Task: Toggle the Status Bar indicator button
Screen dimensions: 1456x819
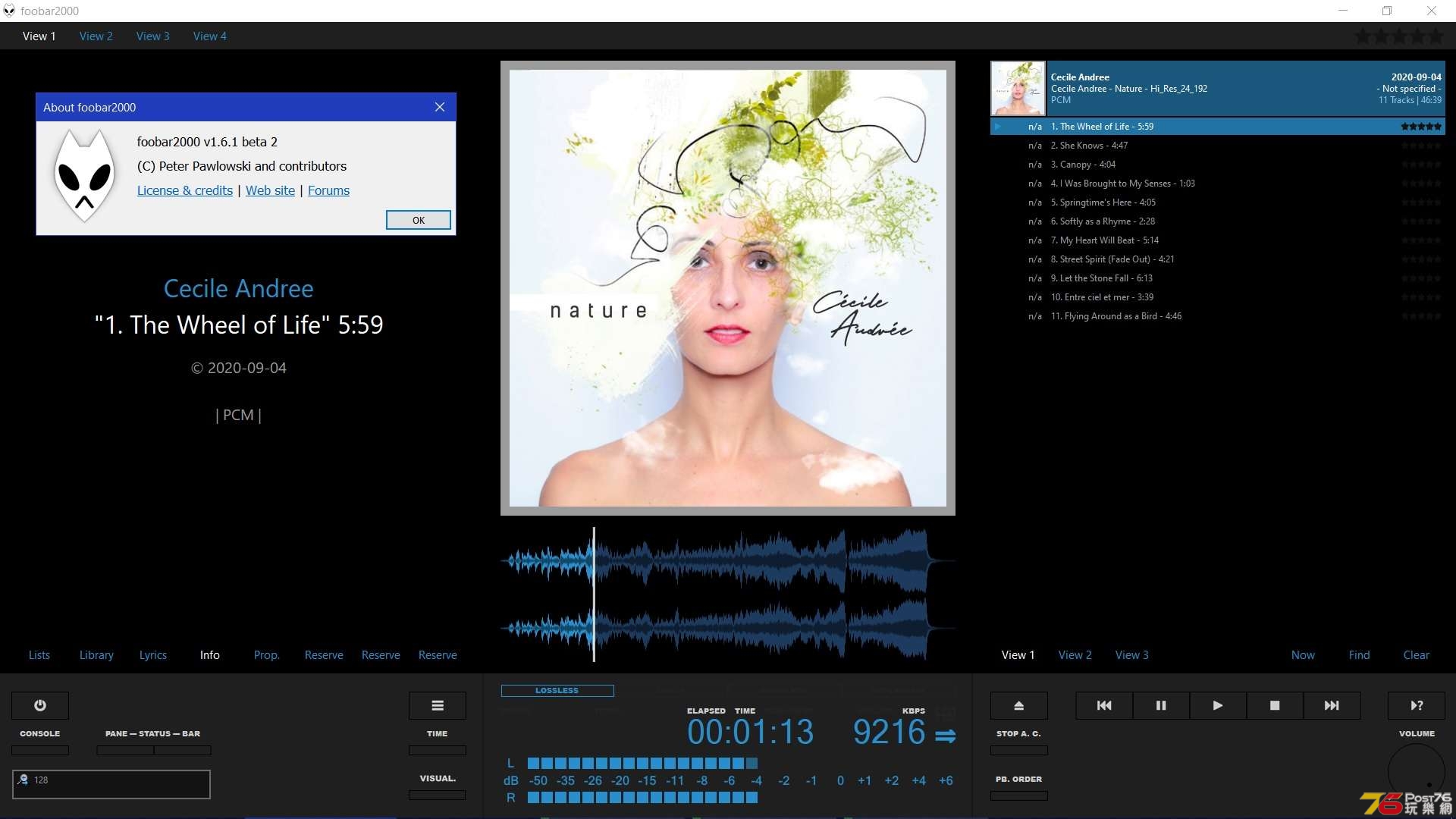Action: tap(182, 750)
